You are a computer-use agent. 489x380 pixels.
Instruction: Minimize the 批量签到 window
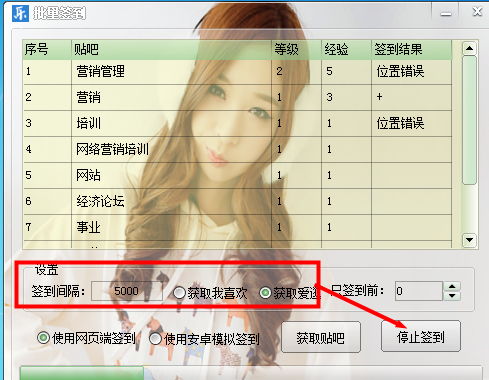tap(445, 14)
